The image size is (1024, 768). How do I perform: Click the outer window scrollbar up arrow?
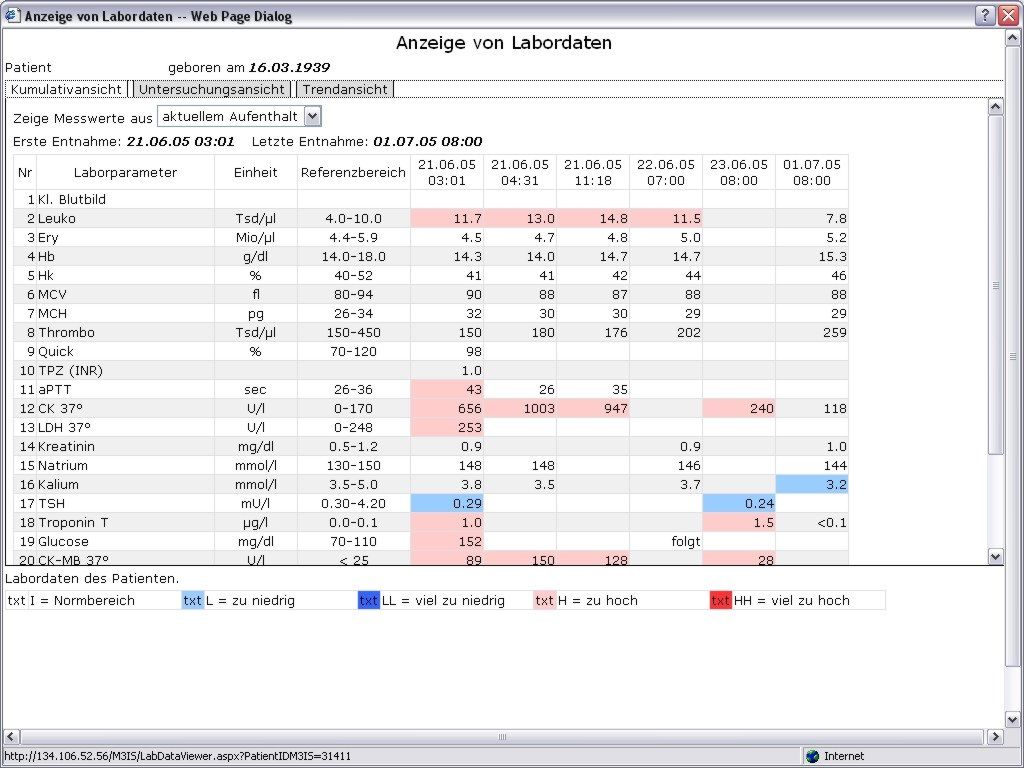pyautogui.click(x=1013, y=38)
